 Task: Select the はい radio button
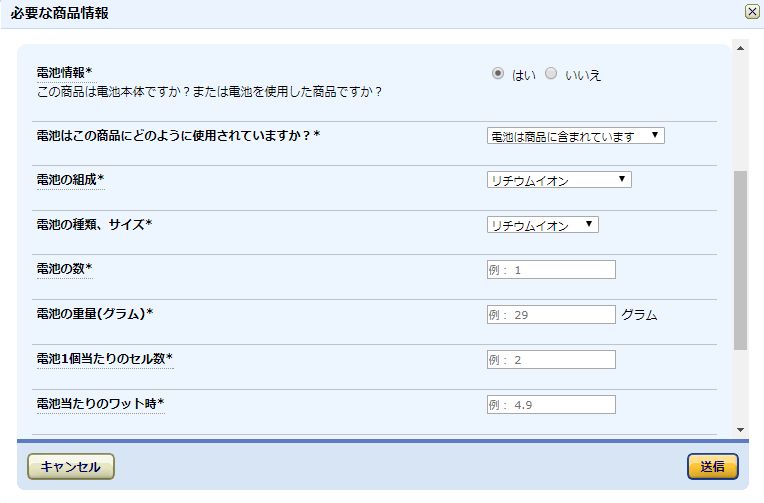(x=497, y=74)
